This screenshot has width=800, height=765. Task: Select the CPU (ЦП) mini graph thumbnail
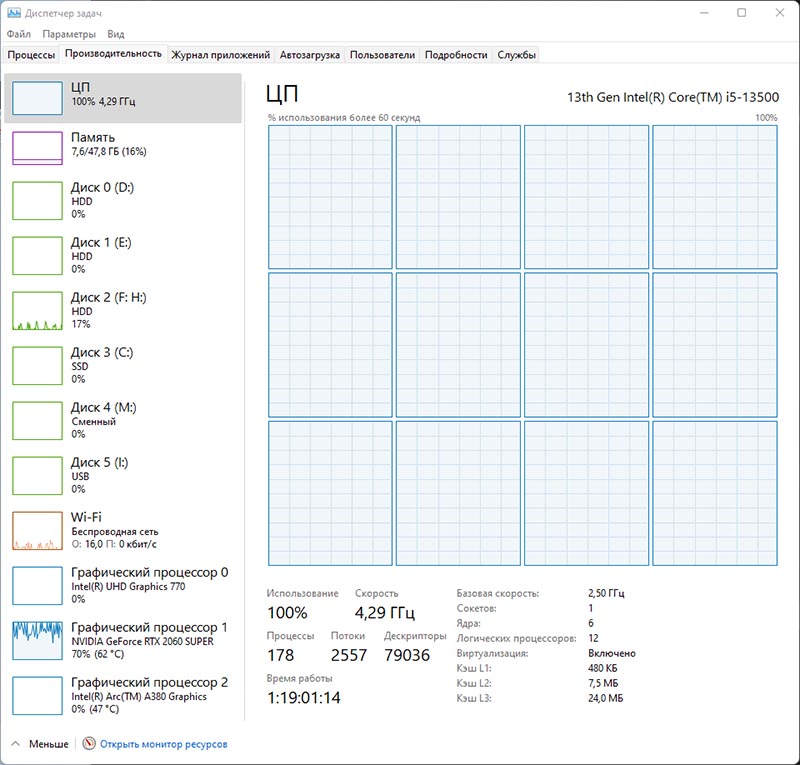37,98
